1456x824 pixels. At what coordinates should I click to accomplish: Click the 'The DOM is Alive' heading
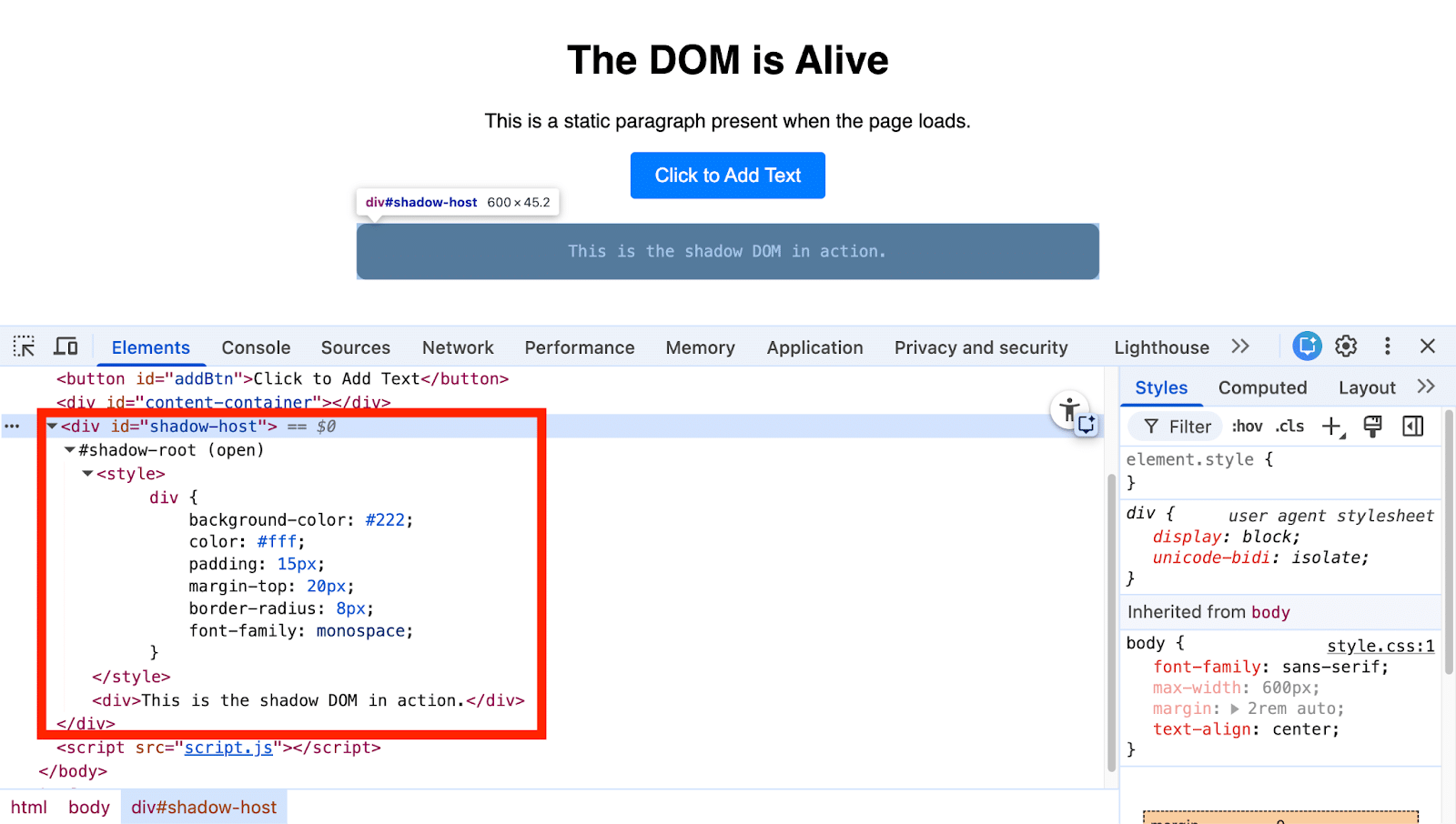pyautogui.click(x=728, y=60)
